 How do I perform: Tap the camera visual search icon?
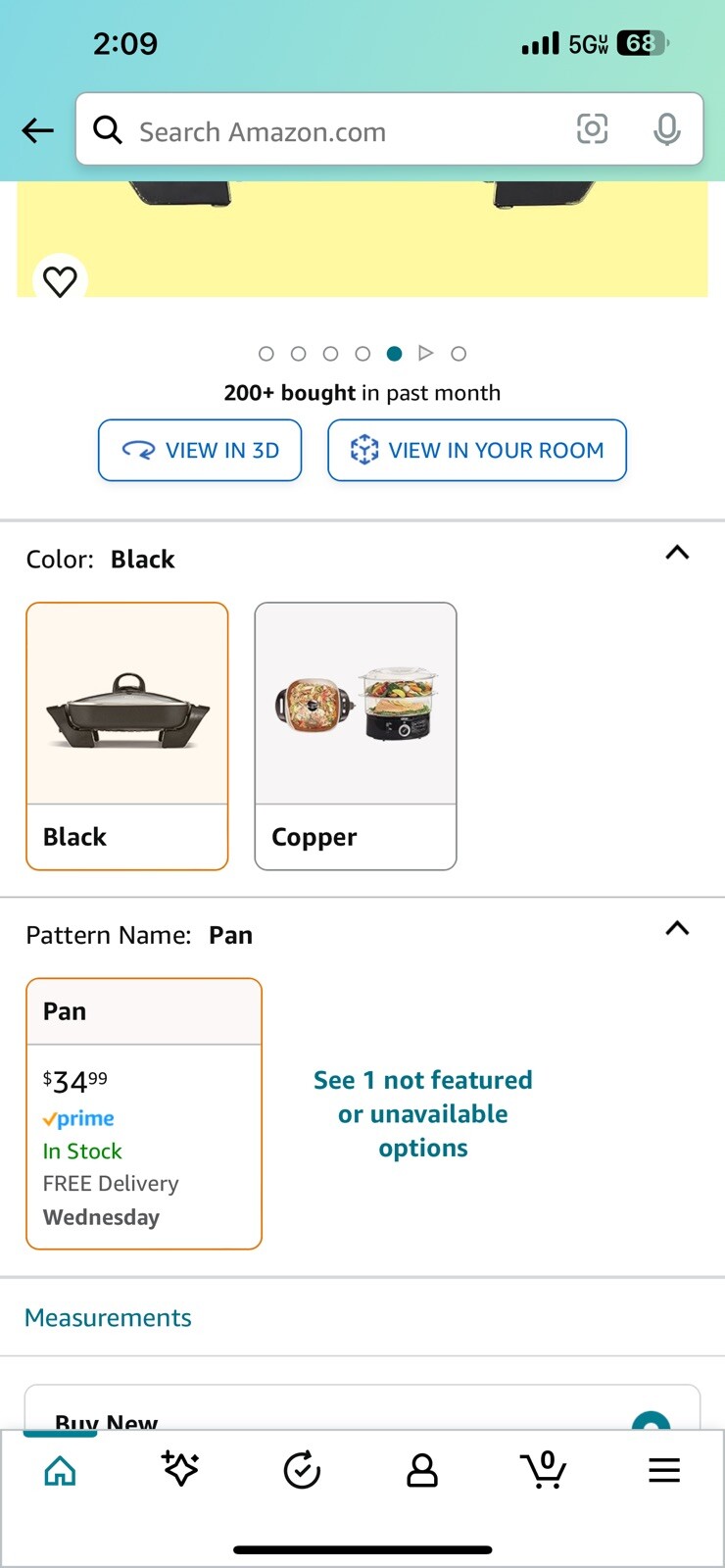pyautogui.click(x=593, y=129)
